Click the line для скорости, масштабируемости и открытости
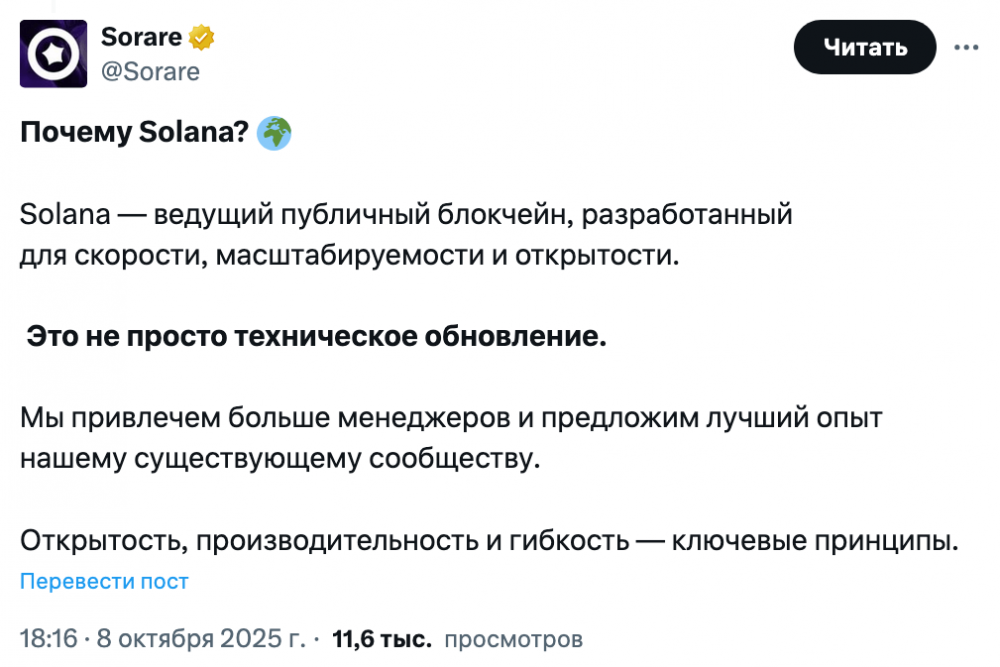 point(349,254)
